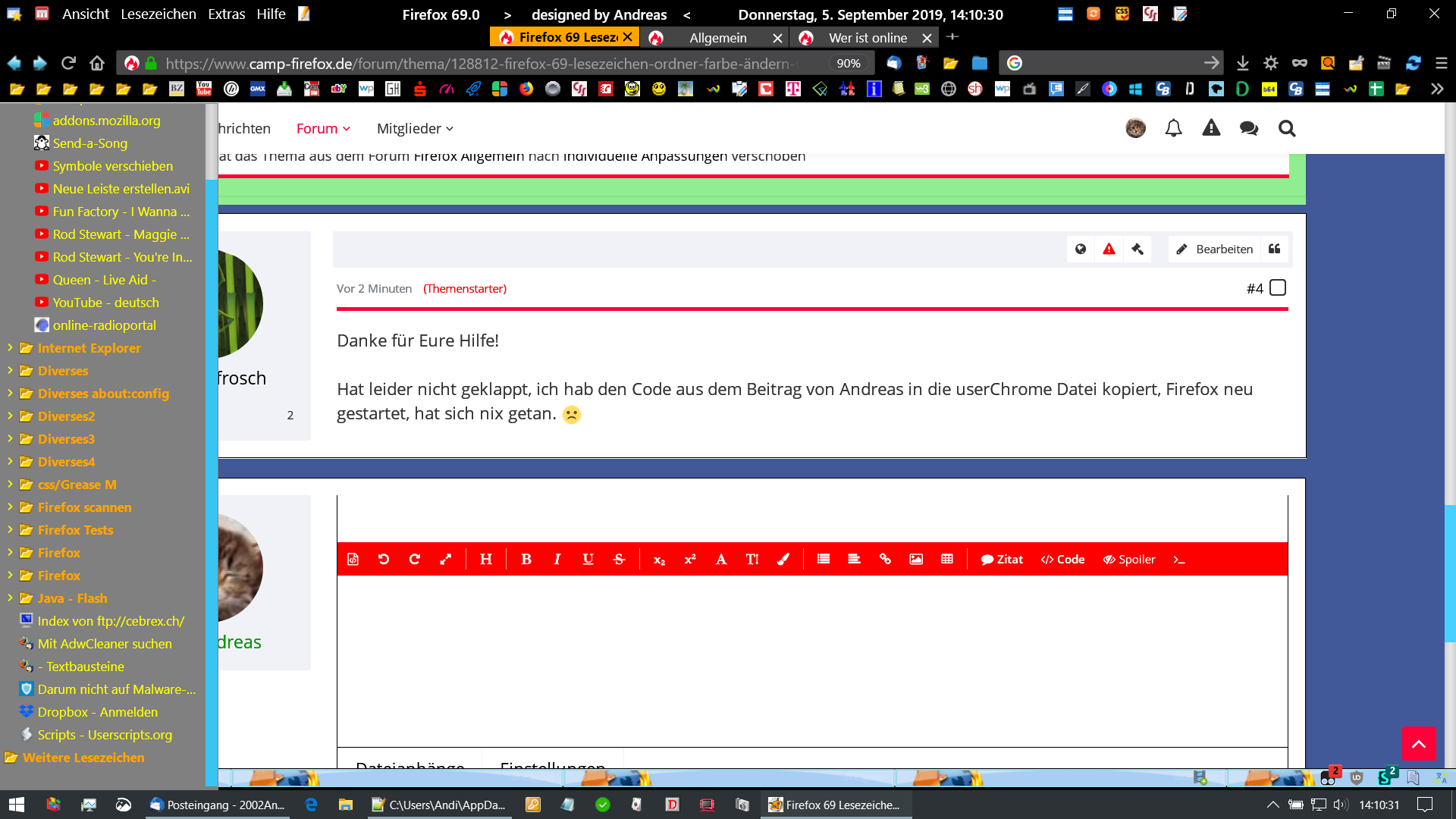This screenshot has height=819, width=1456.
Task: Open the Forum dropdown menu
Action: click(323, 128)
